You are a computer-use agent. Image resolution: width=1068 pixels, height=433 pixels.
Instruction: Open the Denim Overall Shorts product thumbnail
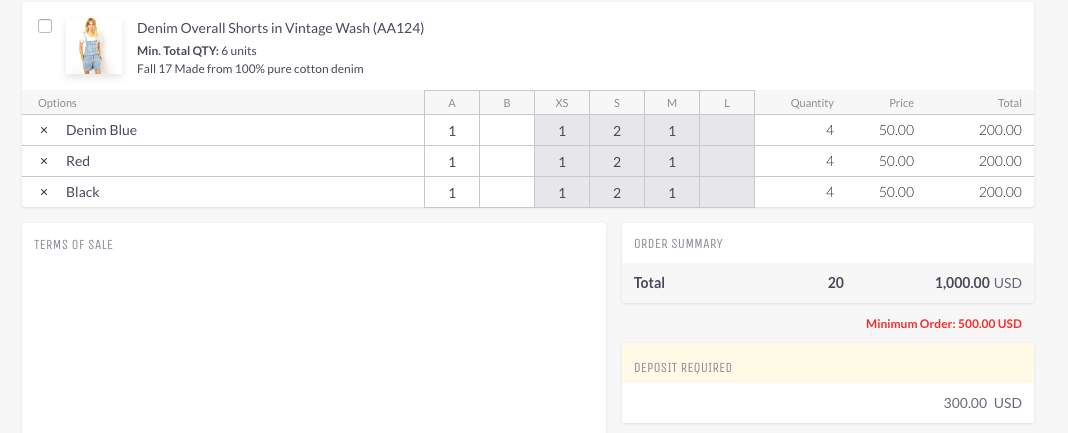(94, 46)
